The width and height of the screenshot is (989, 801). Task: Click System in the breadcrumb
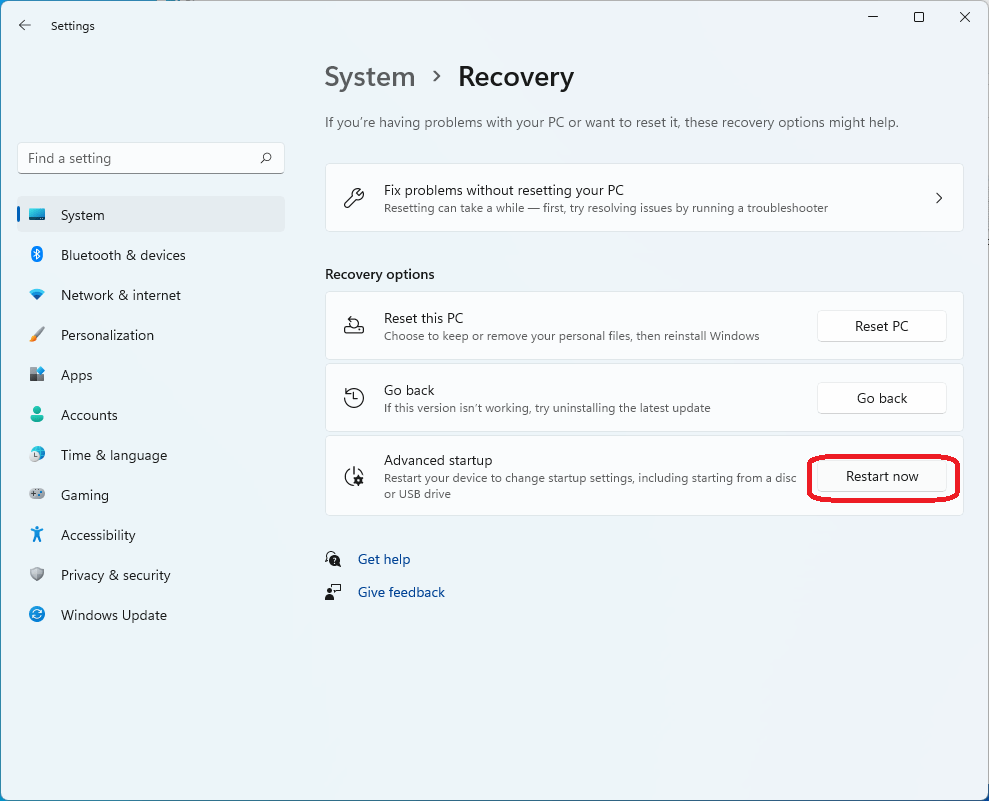pos(370,77)
